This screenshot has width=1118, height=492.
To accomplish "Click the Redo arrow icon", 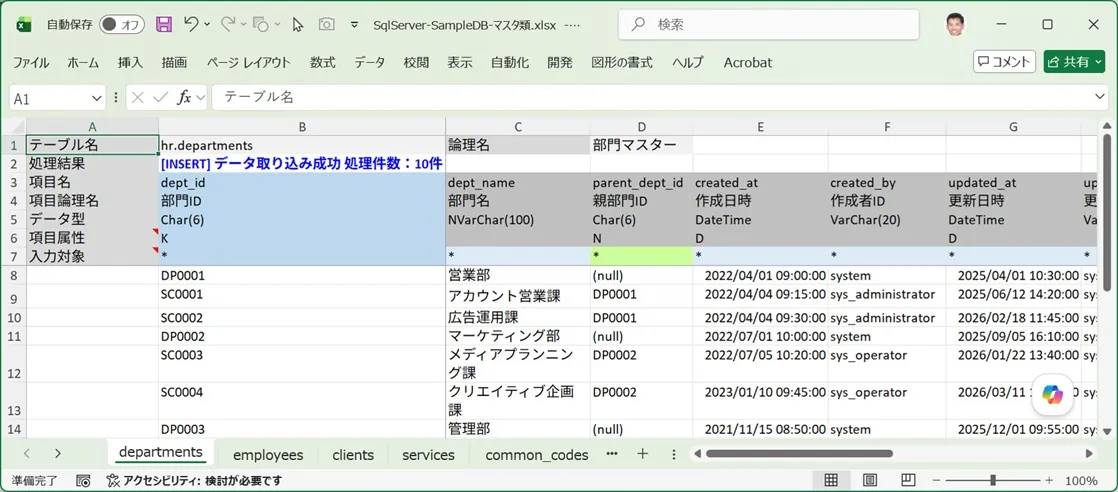I will (x=228, y=24).
